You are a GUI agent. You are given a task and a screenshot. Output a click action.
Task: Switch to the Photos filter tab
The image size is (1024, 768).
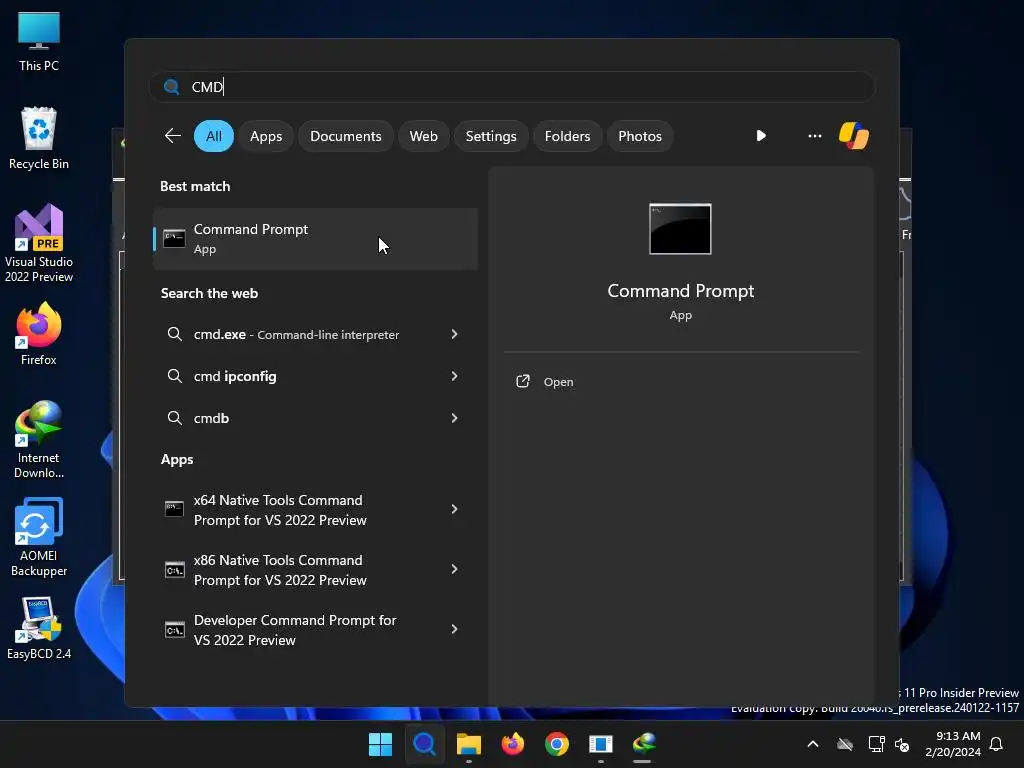pyautogui.click(x=639, y=136)
